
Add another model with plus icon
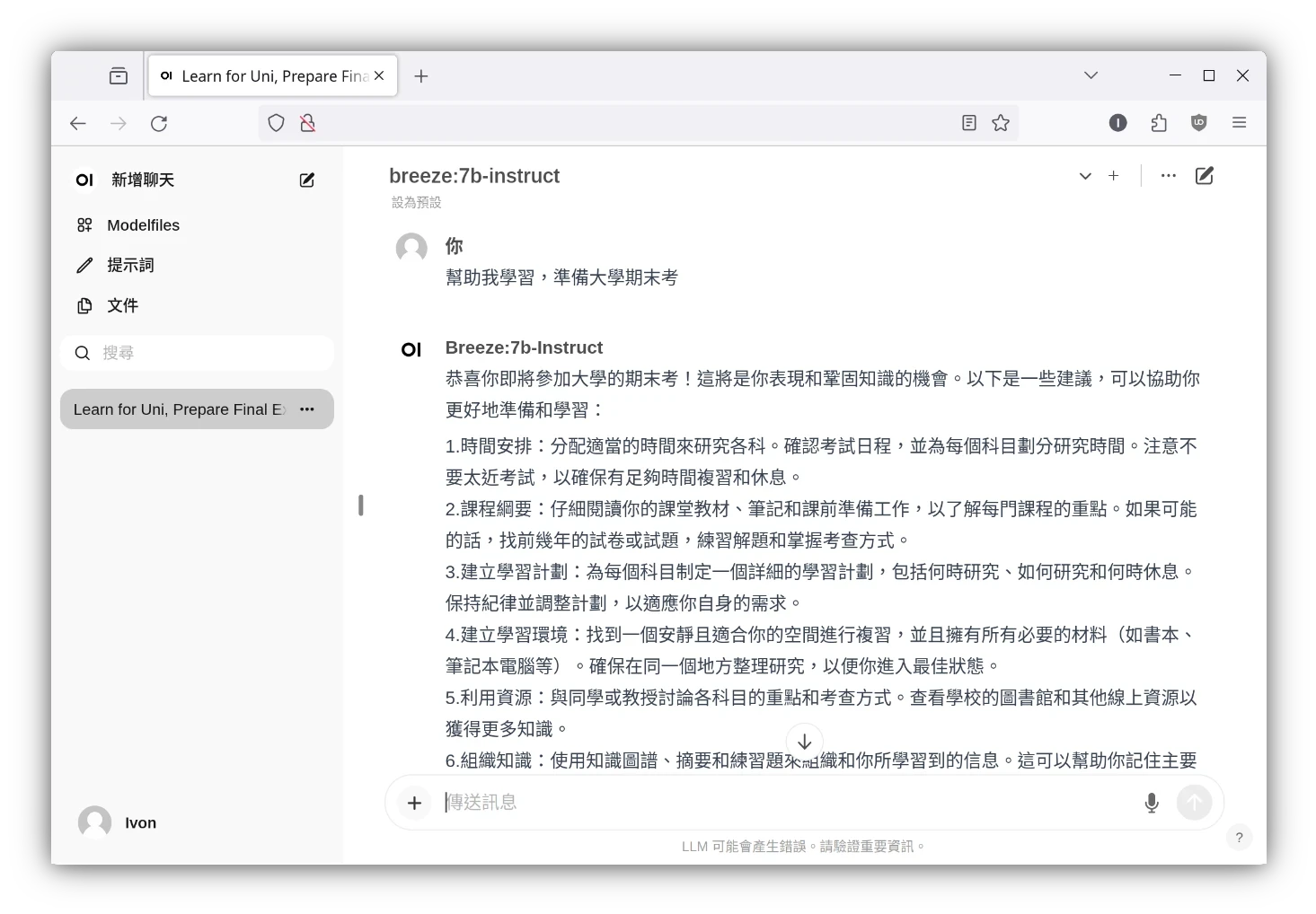tap(1113, 176)
